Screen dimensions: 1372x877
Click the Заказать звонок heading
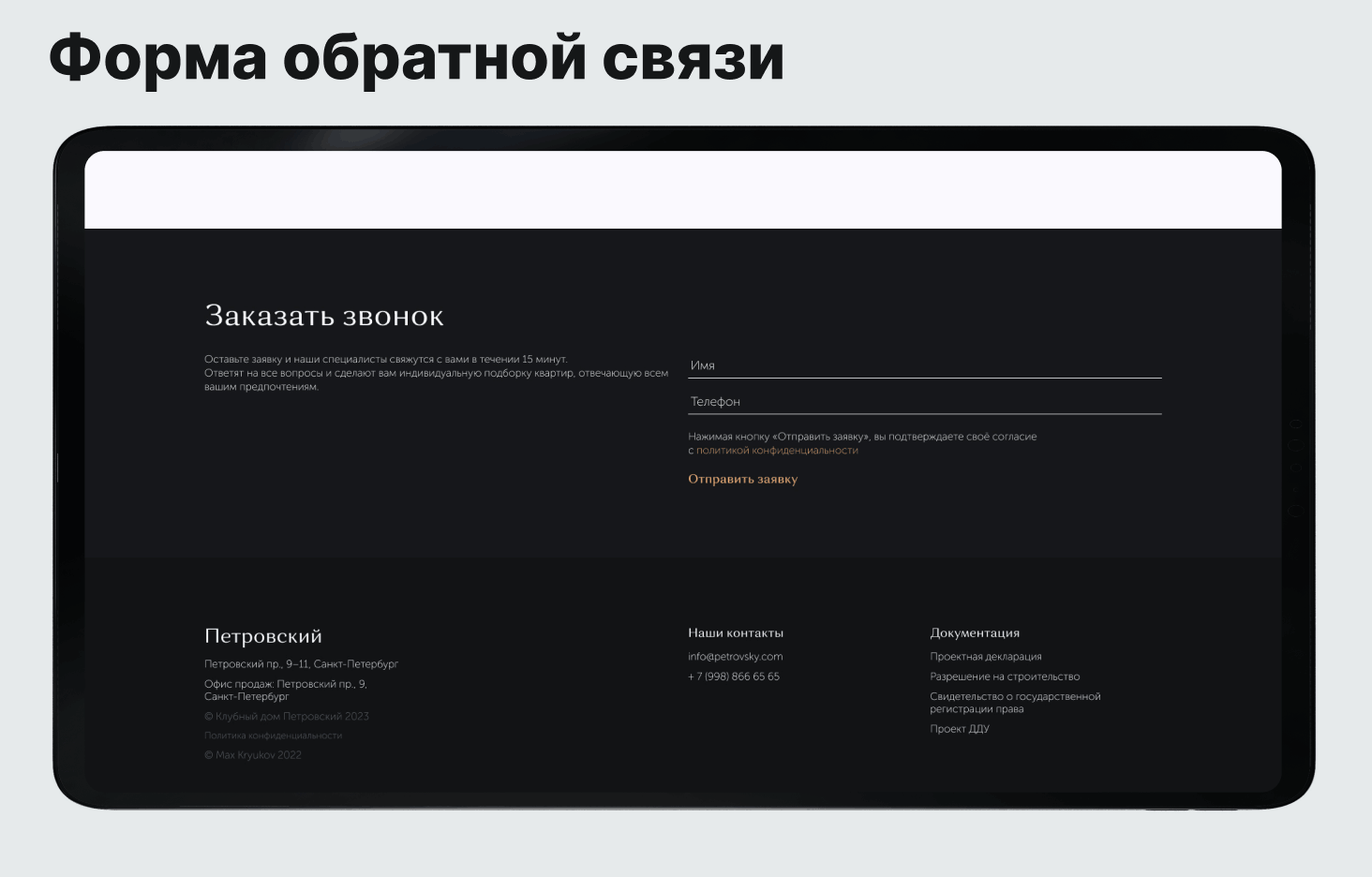323,316
